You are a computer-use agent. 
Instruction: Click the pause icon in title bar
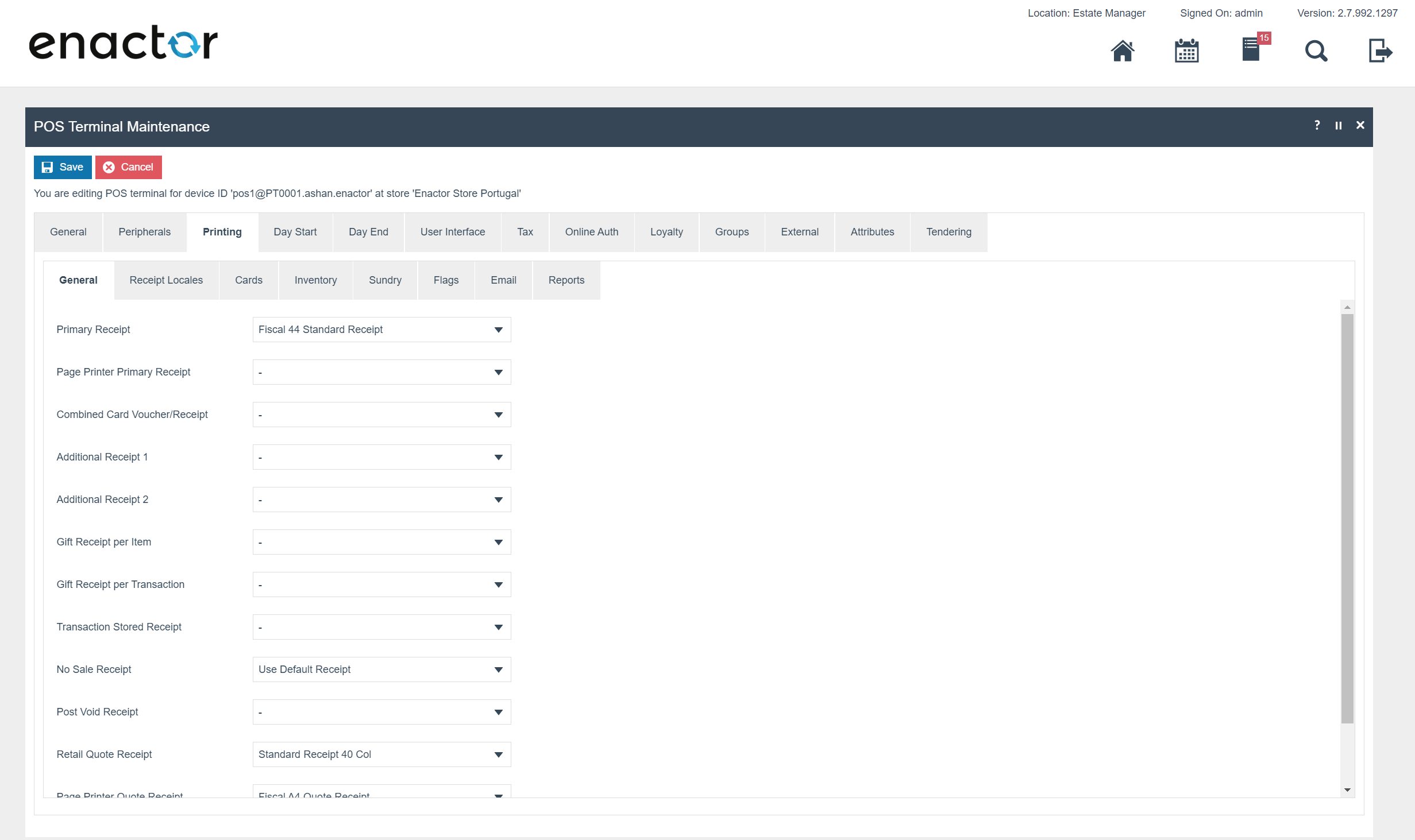click(1338, 126)
